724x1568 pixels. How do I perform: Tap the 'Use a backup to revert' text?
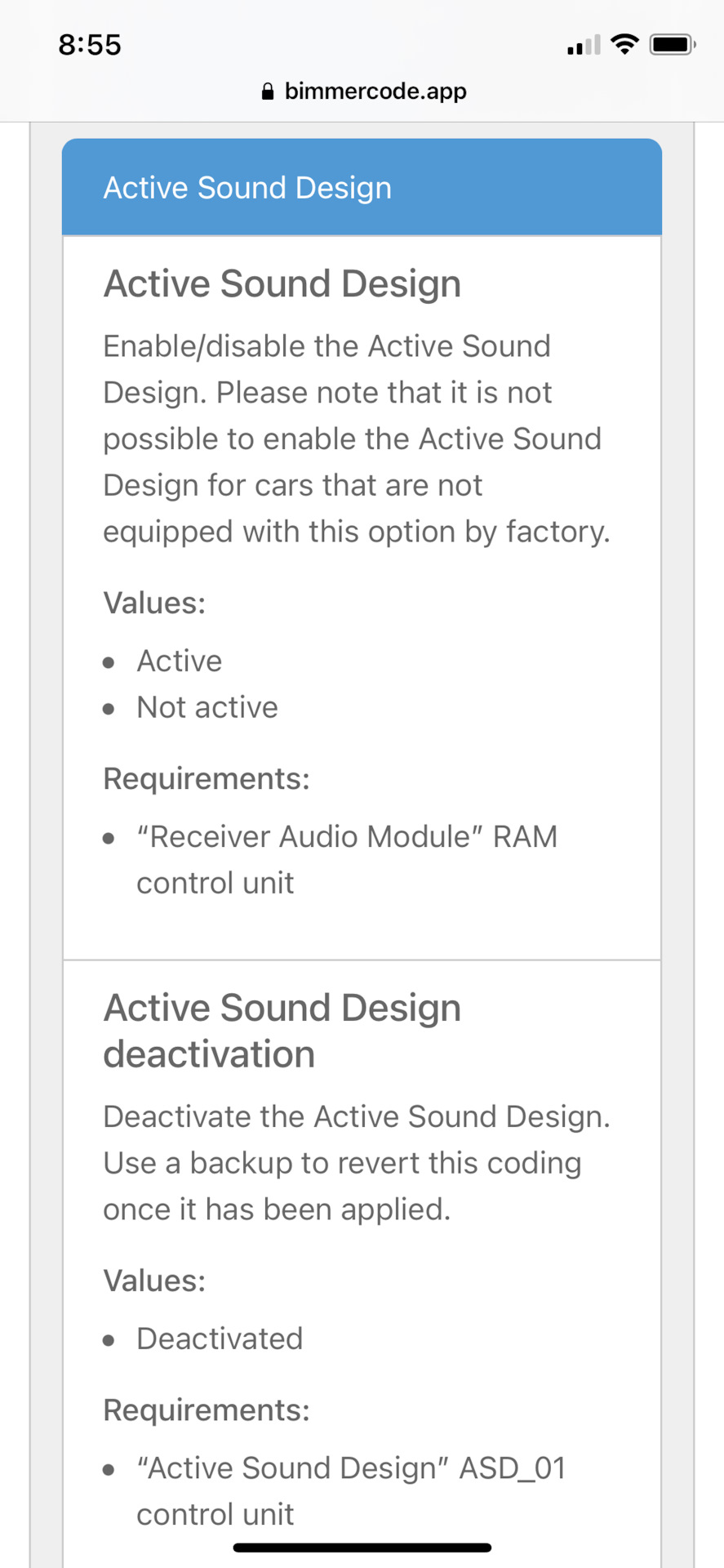click(x=343, y=1163)
